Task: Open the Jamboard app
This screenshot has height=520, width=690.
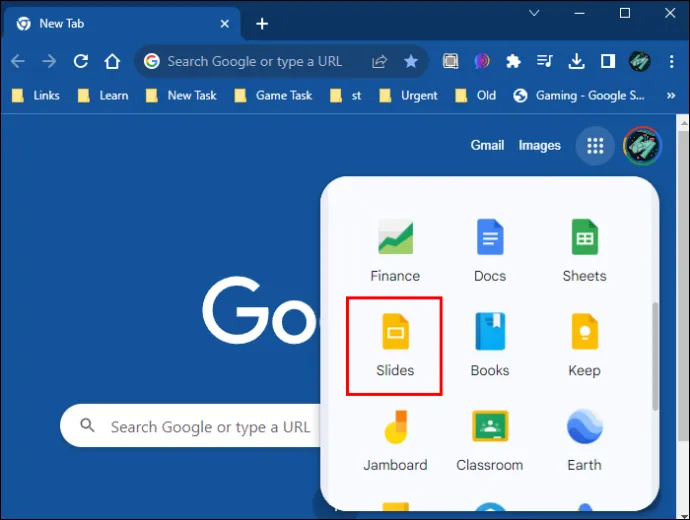Action: pyautogui.click(x=395, y=440)
